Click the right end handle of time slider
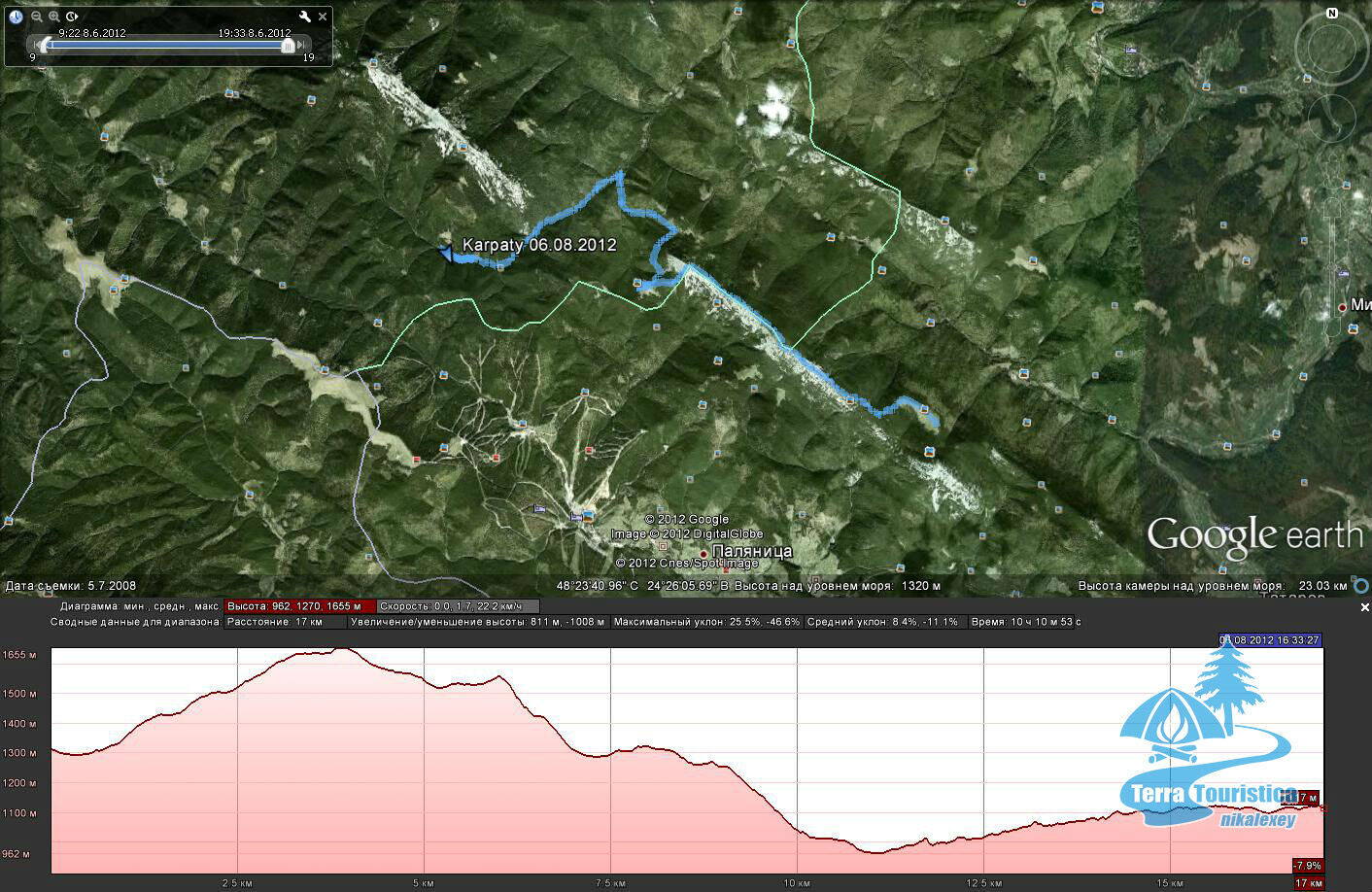1372x892 pixels. point(288,45)
